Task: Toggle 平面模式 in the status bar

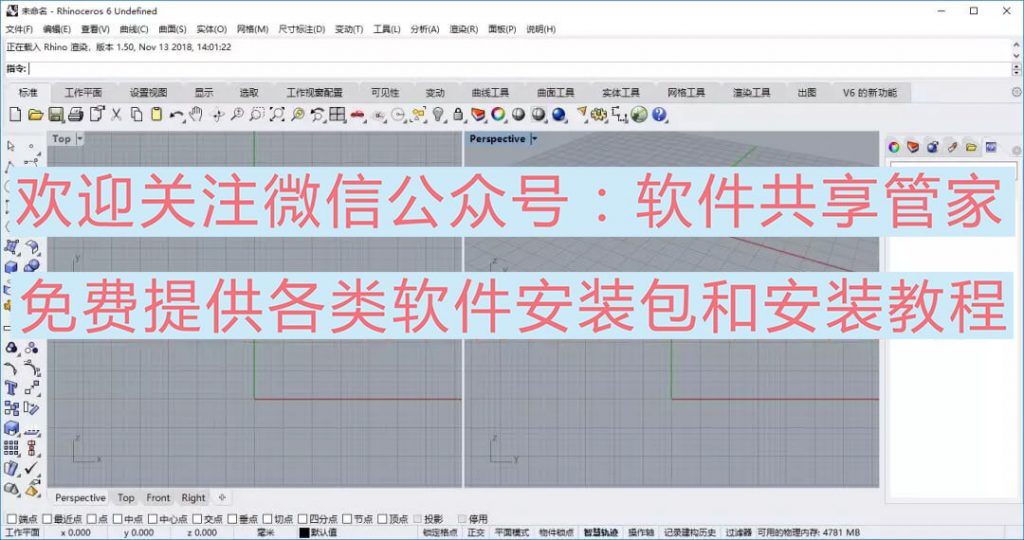Action: point(511,533)
